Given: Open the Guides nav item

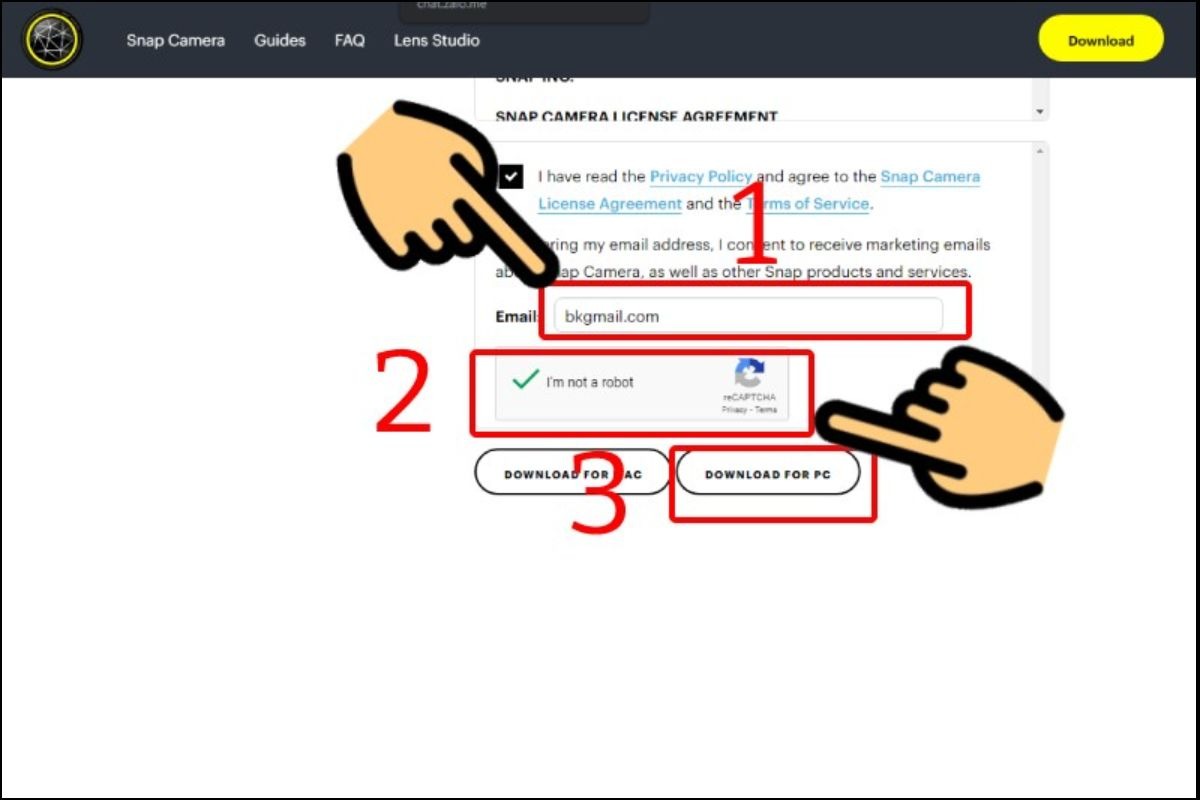Looking at the screenshot, I should pos(280,41).
